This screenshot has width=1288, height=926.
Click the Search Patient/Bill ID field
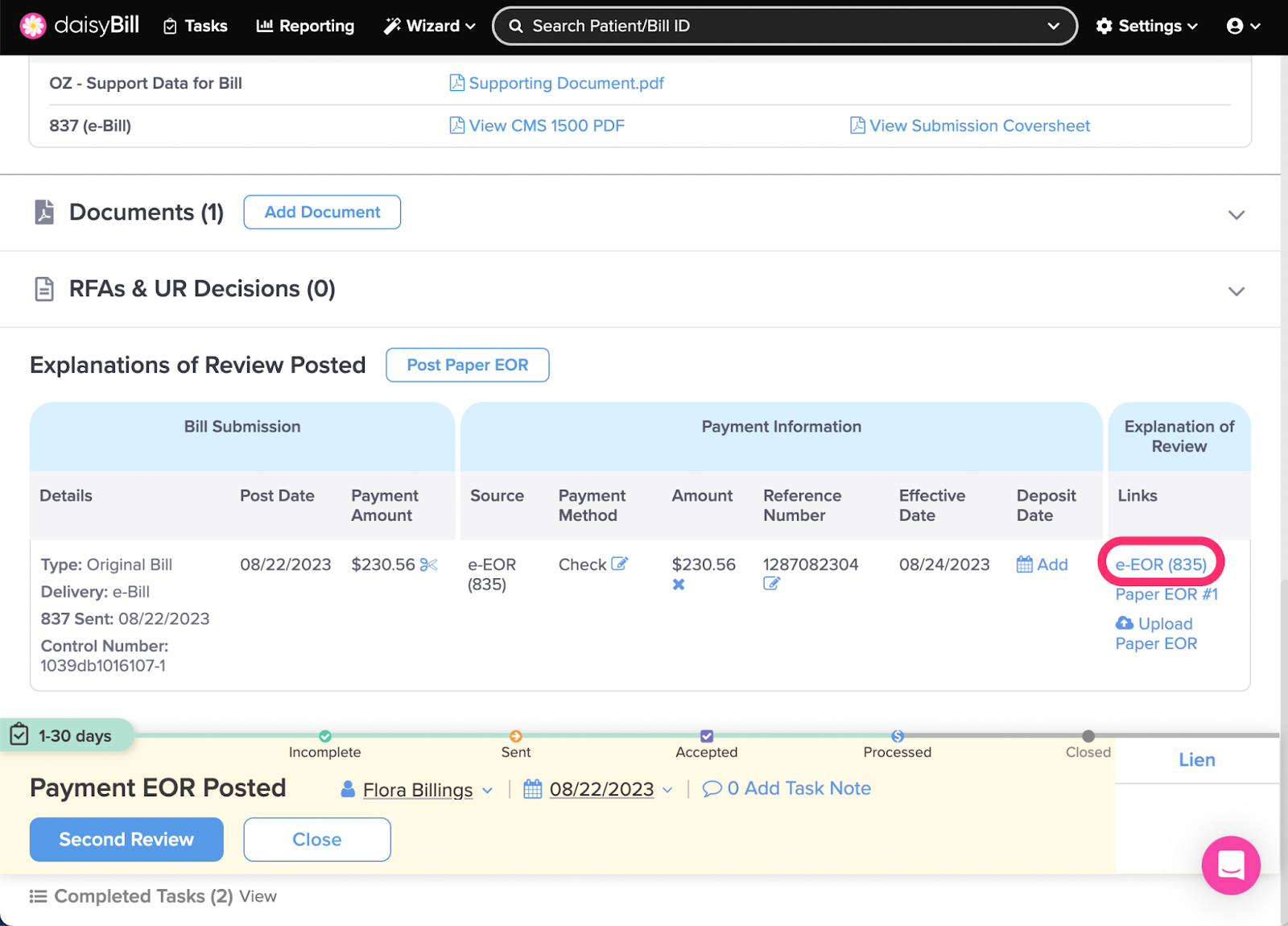[x=773, y=26]
